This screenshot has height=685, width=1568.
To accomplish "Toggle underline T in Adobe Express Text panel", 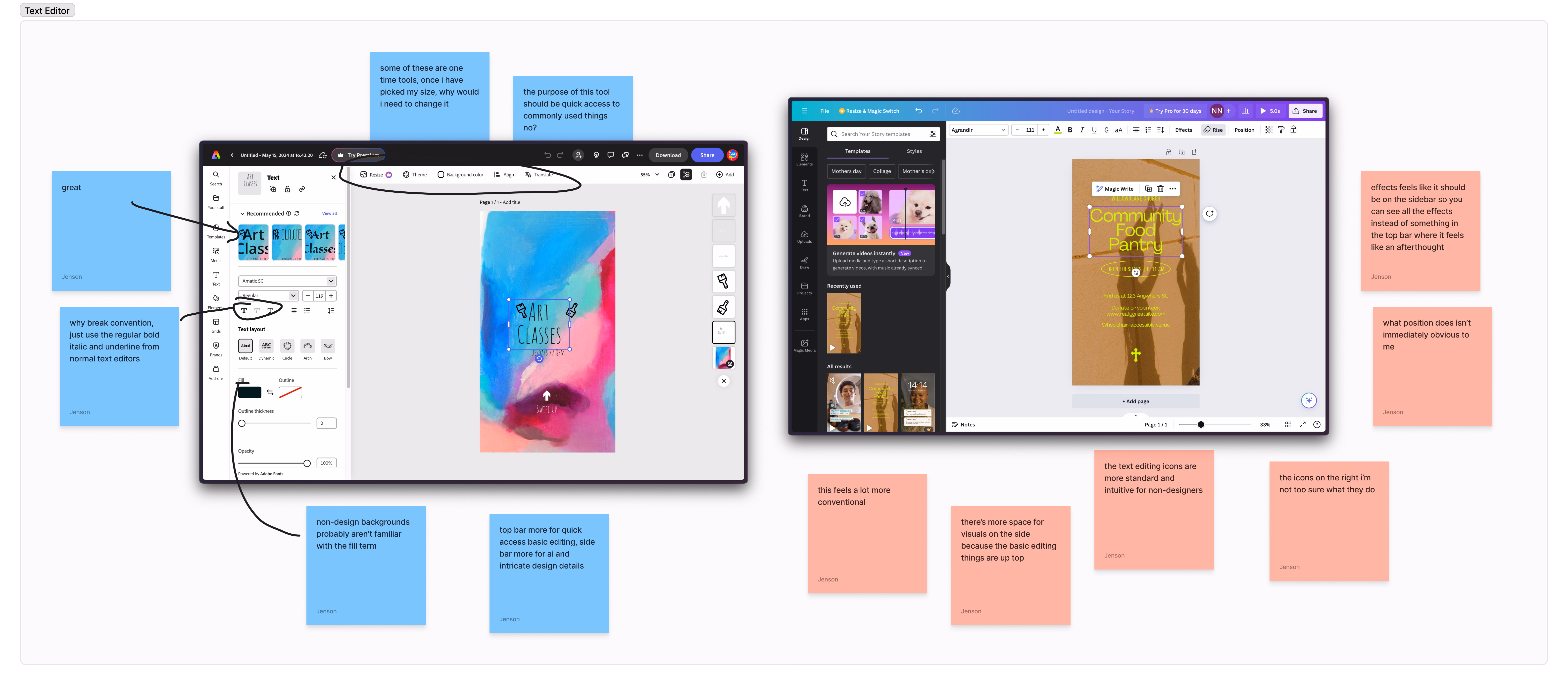I will [270, 311].
